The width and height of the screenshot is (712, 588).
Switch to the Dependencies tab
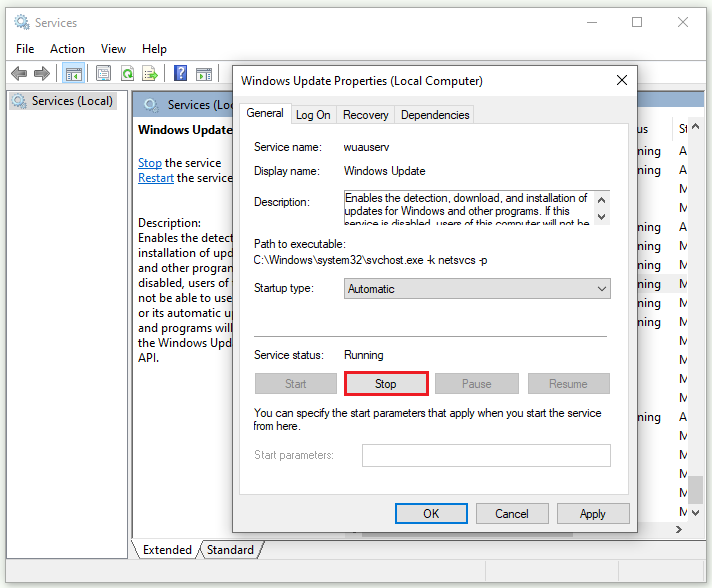click(x=435, y=115)
